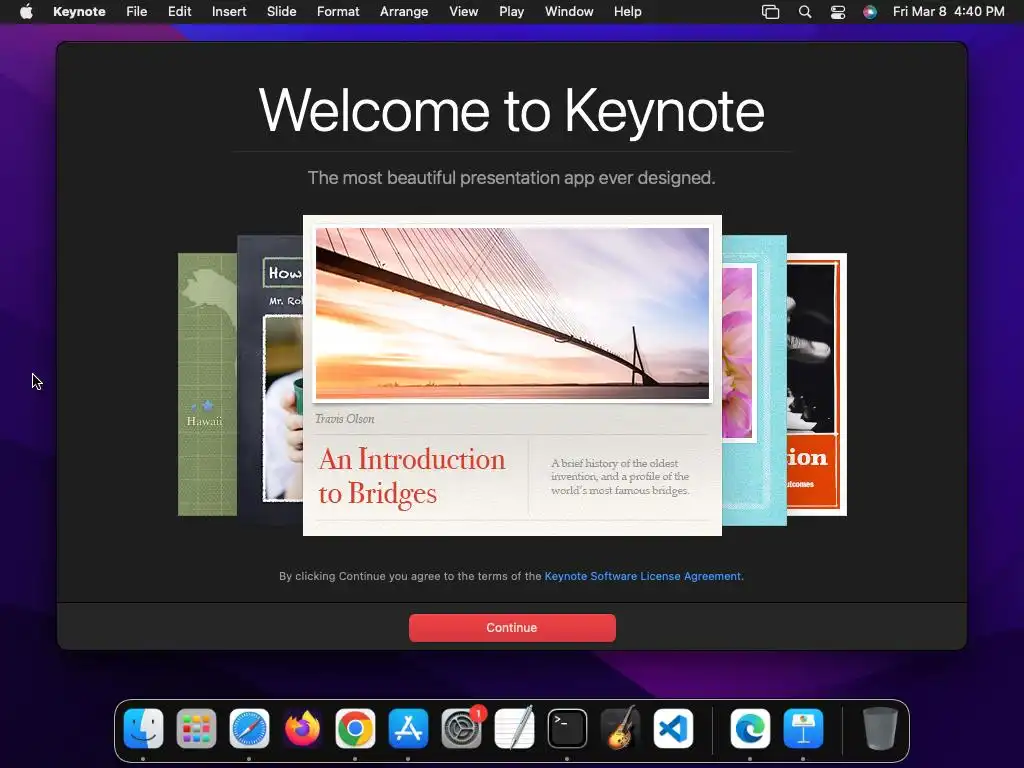Click the Travis Olson author text
Screen dimensions: 1024x768
tap(345, 419)
